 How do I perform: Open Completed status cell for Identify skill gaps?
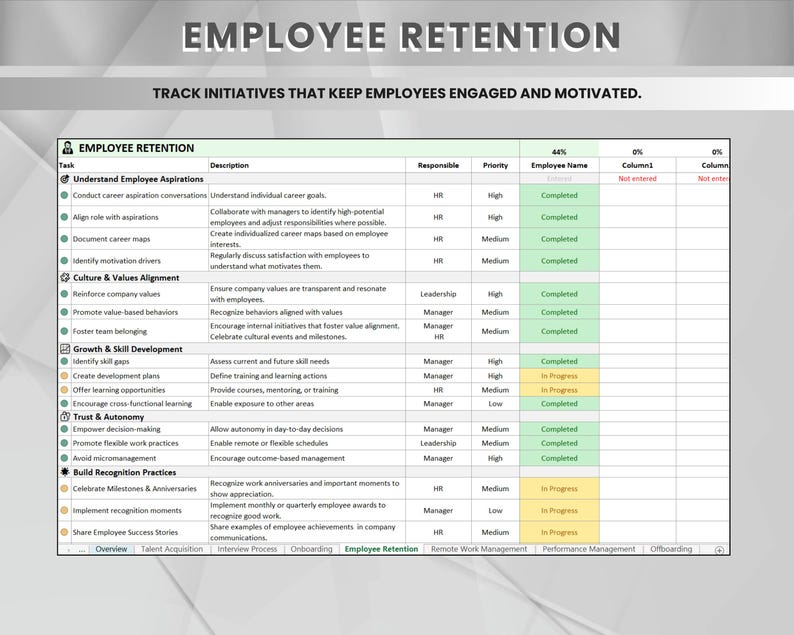(559, 361)
